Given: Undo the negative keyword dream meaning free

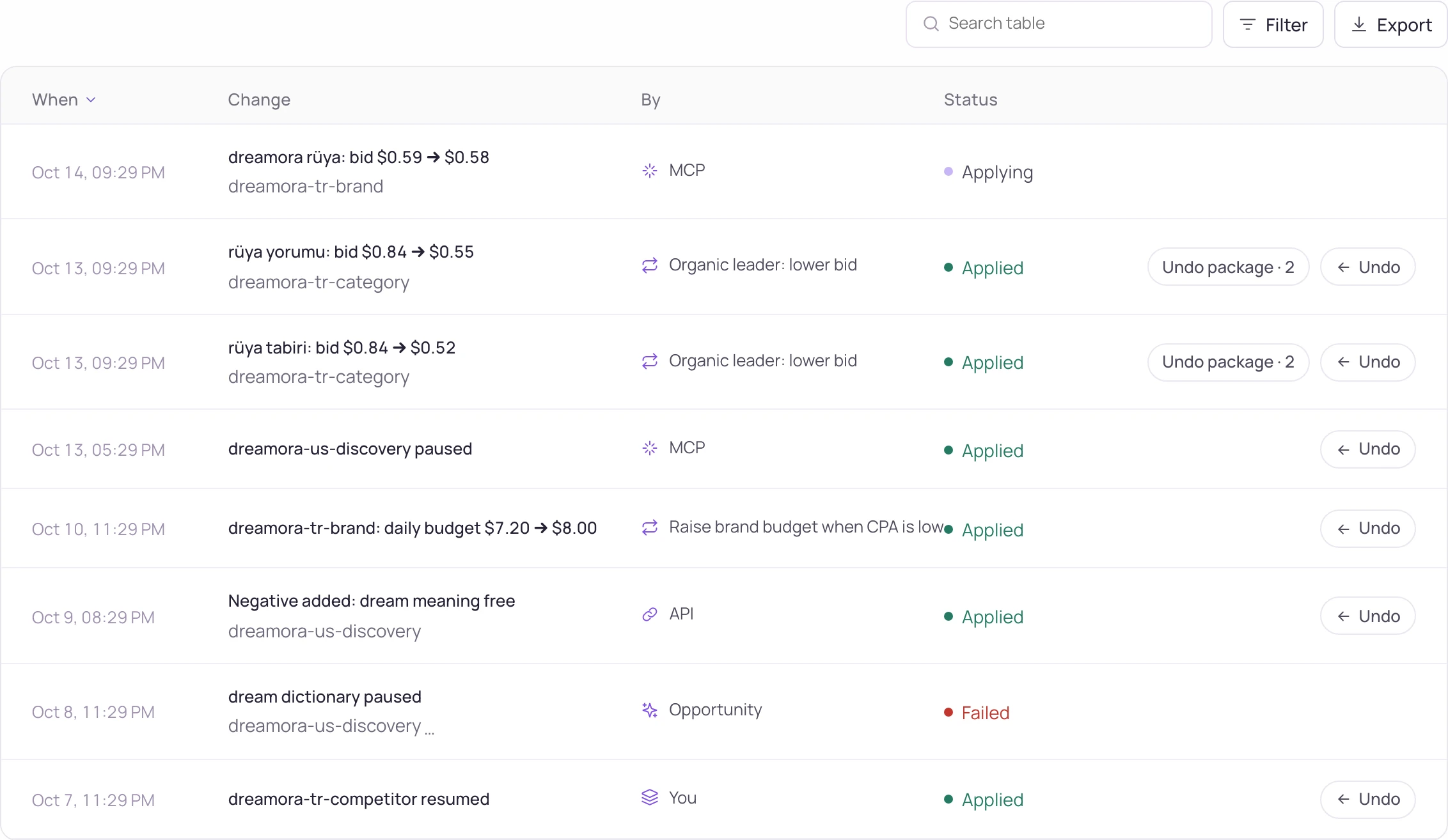Looking at the screenshot, I should [1368, 616].
